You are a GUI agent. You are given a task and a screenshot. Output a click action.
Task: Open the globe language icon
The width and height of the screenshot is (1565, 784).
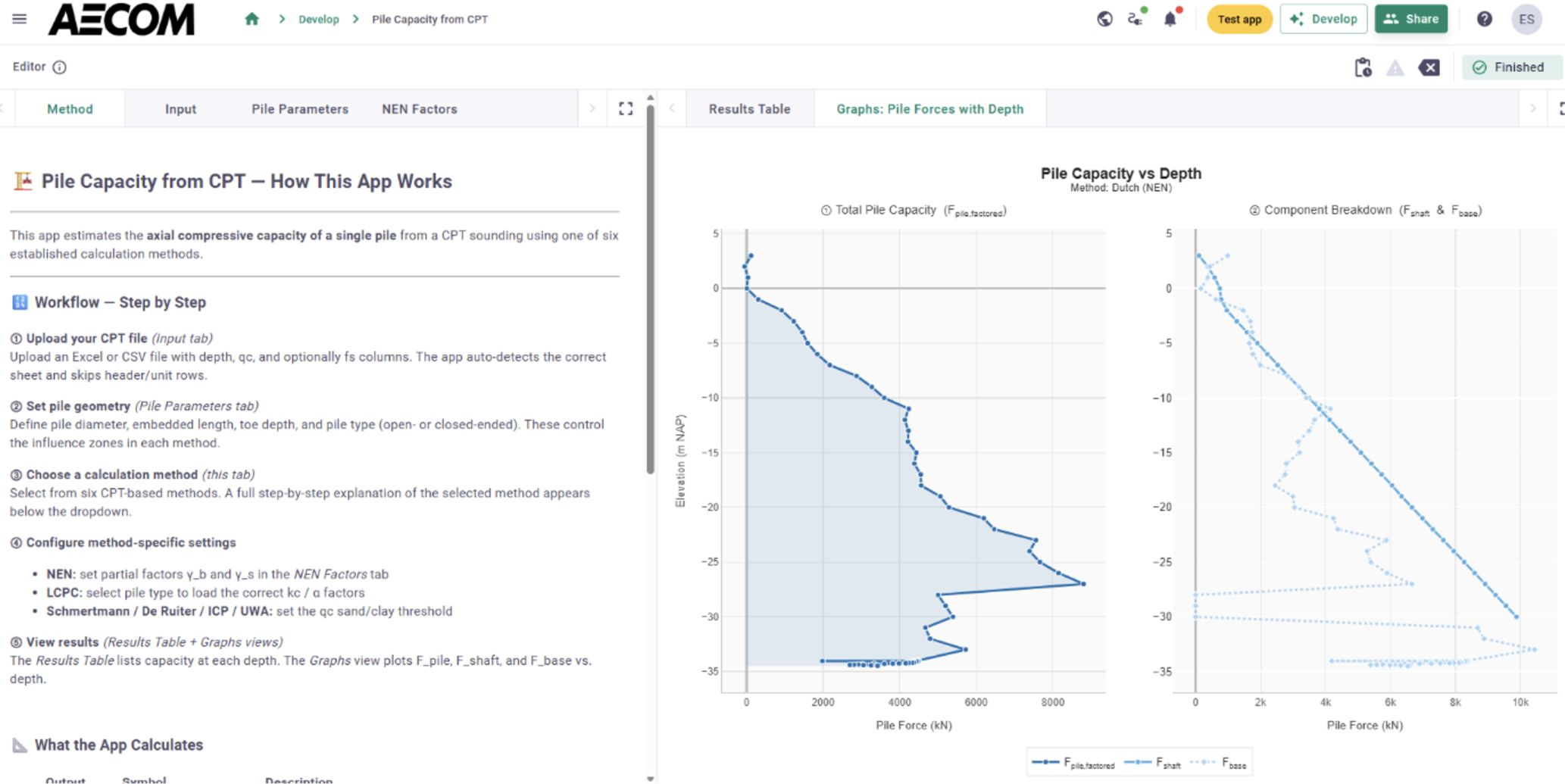click(1104, 19)
